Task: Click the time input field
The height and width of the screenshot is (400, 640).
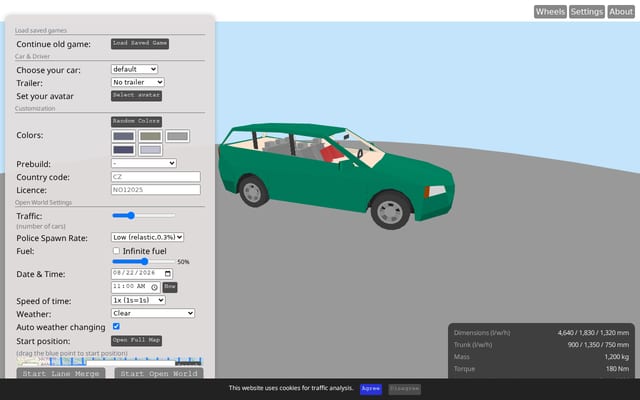Action: [136, 287]
